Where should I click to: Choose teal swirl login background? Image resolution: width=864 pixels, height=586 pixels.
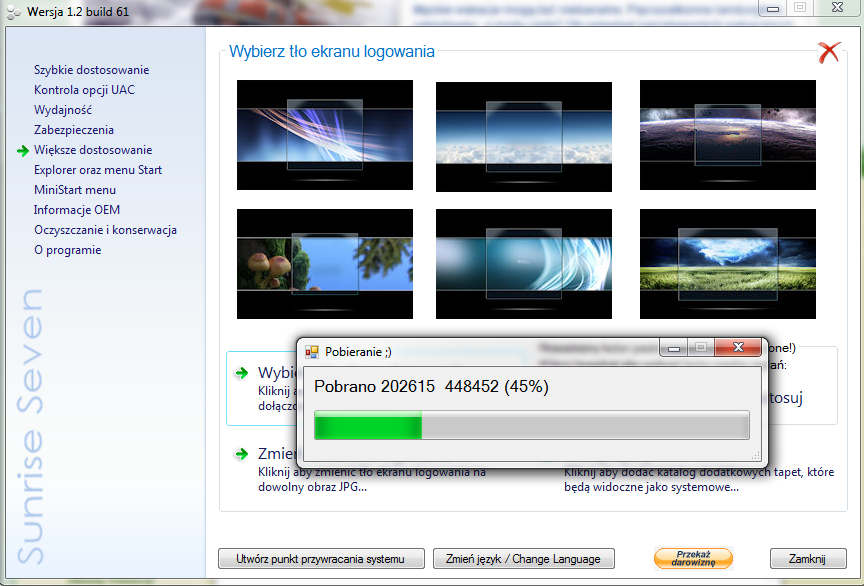[x=523, y=264]
